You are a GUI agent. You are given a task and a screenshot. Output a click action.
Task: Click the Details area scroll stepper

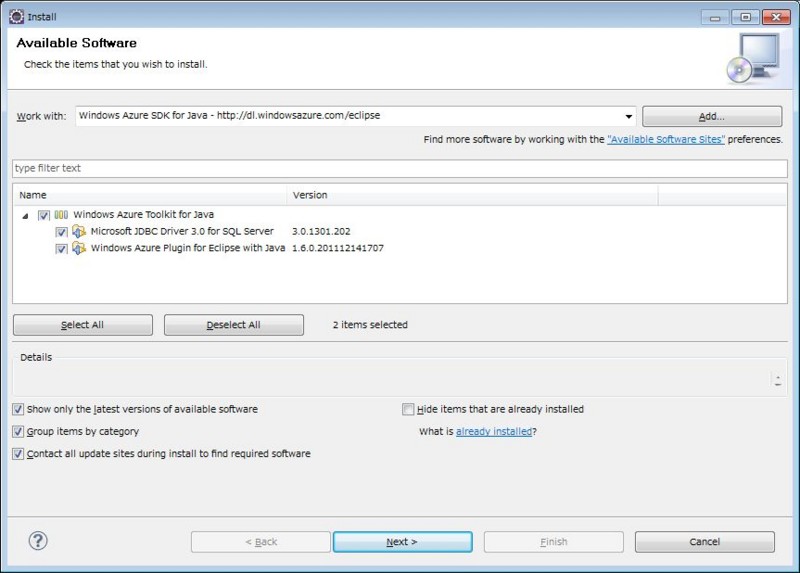point(778,380)
